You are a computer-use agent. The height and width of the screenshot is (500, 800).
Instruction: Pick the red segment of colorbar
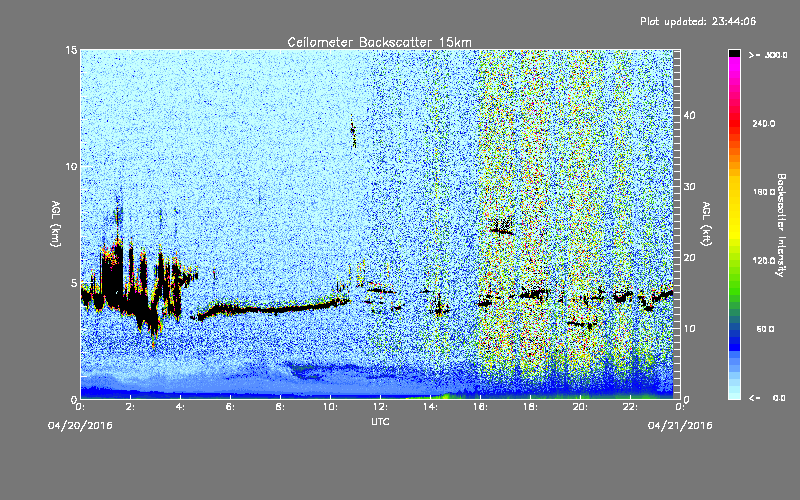(x=734, y=125)
